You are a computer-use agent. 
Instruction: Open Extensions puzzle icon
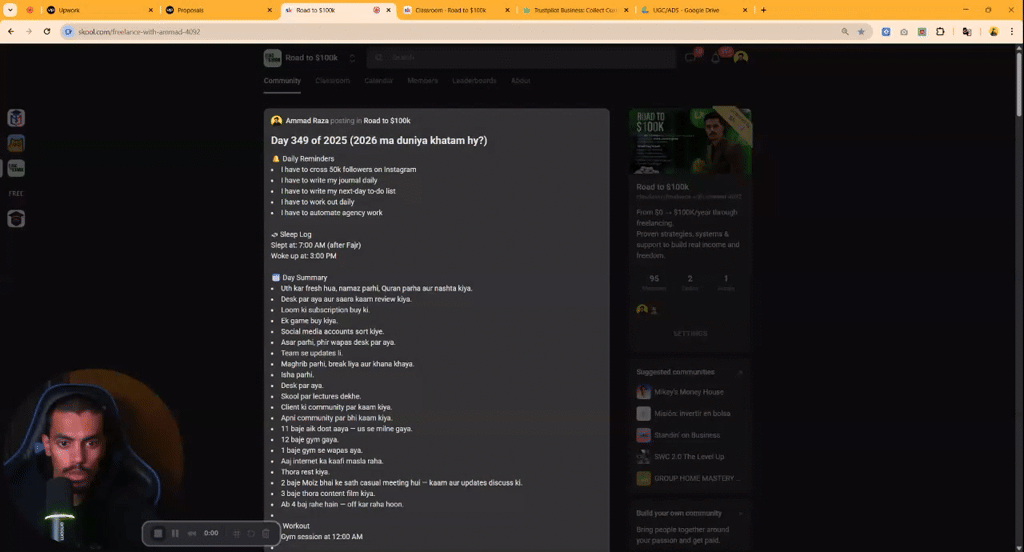(940, 31)
